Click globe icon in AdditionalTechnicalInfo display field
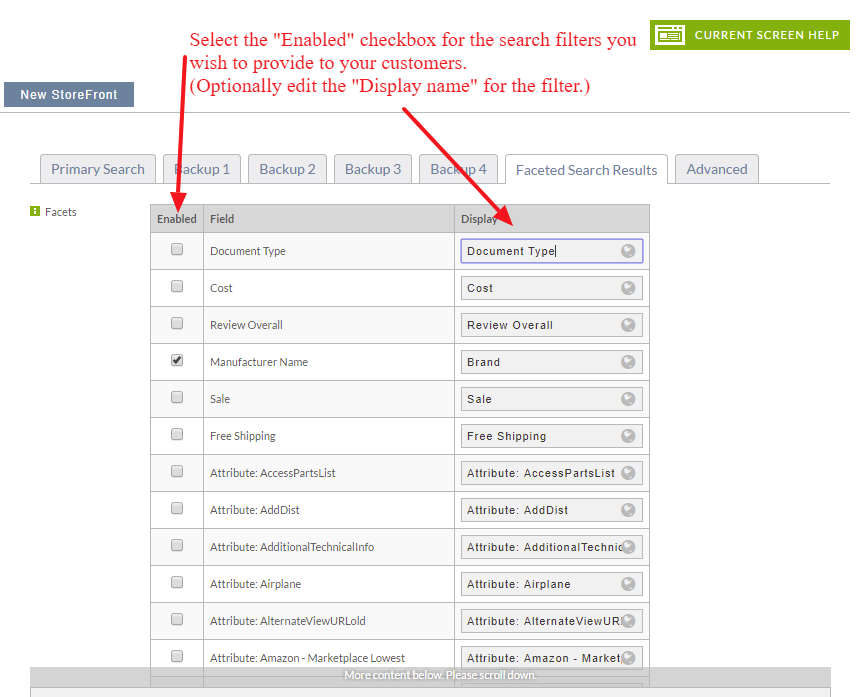 (628, 547)
